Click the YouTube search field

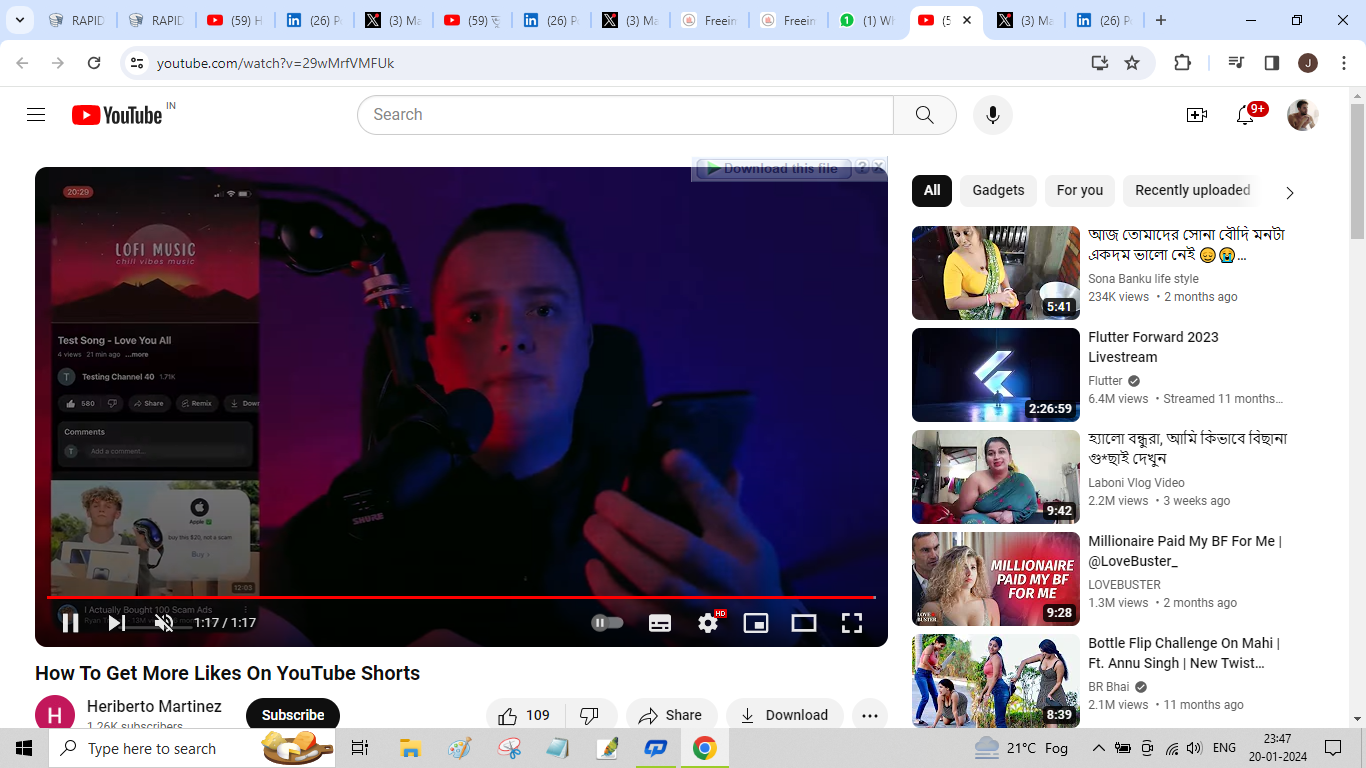click(625, 115)
